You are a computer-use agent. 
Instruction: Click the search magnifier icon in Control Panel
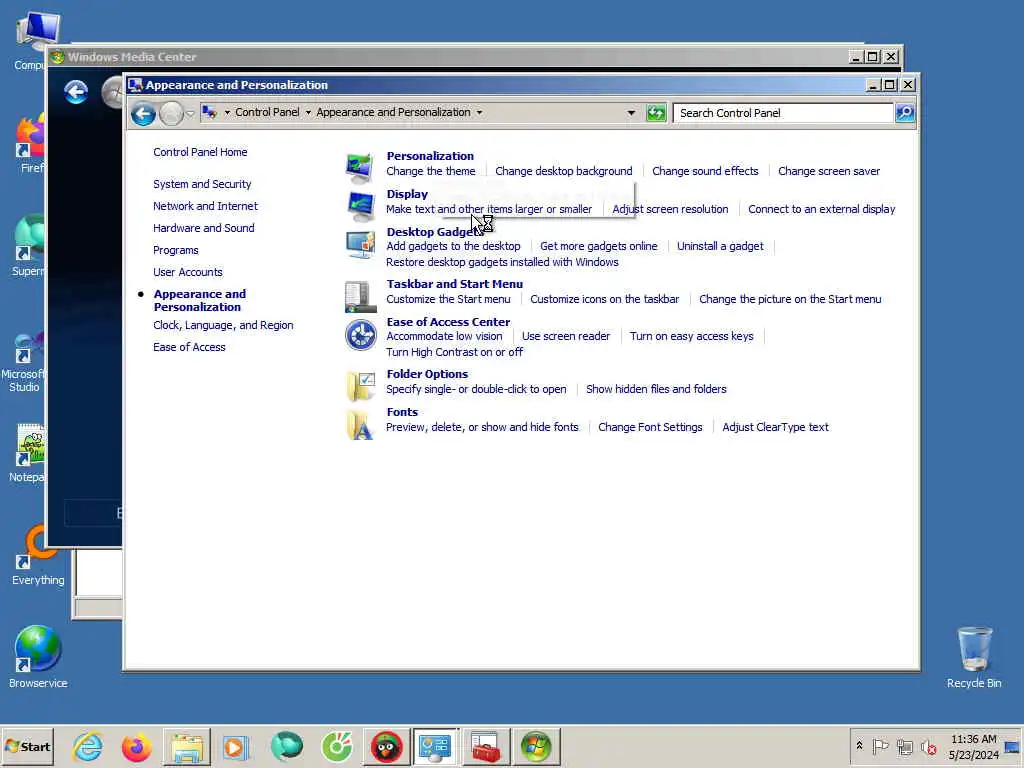904,113
